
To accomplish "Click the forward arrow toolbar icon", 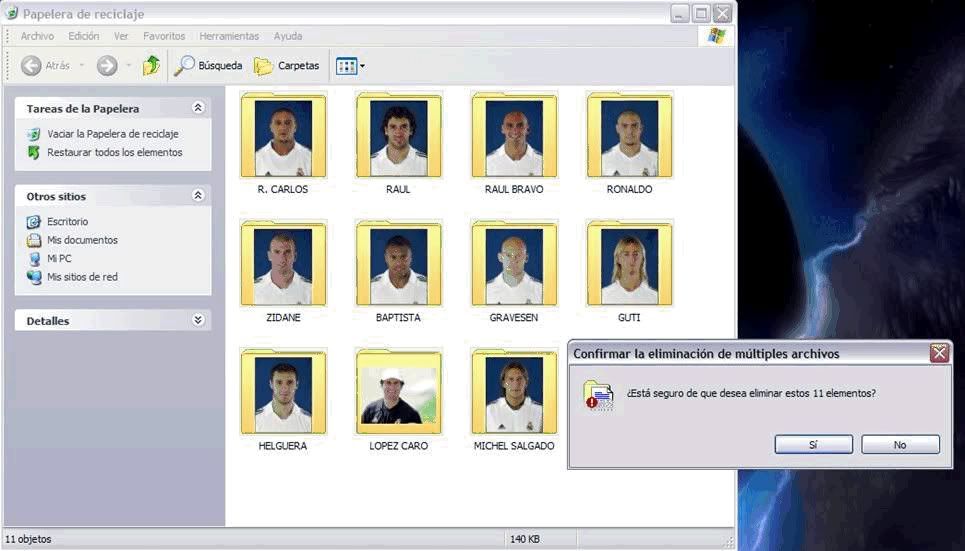I will (x=106, y=65).
